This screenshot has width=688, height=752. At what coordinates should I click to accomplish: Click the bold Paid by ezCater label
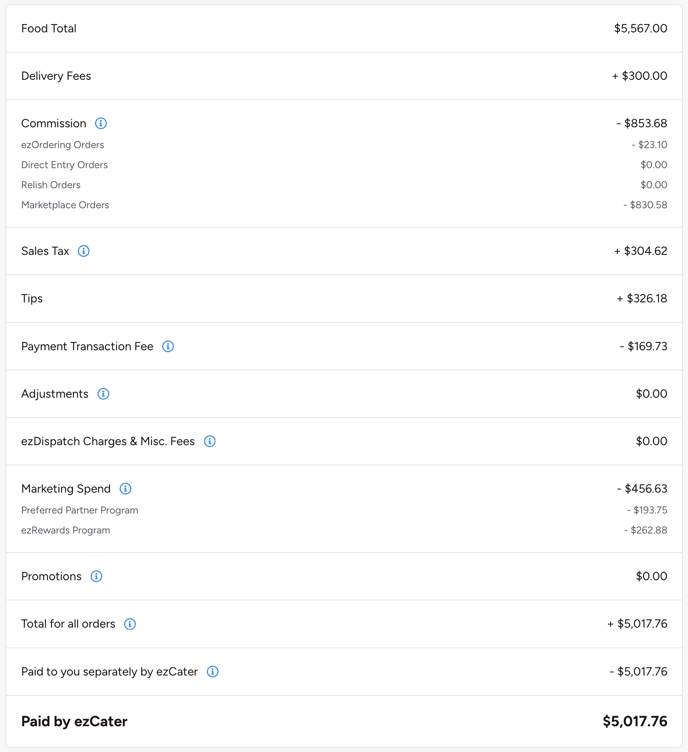[x=74, y=721]
